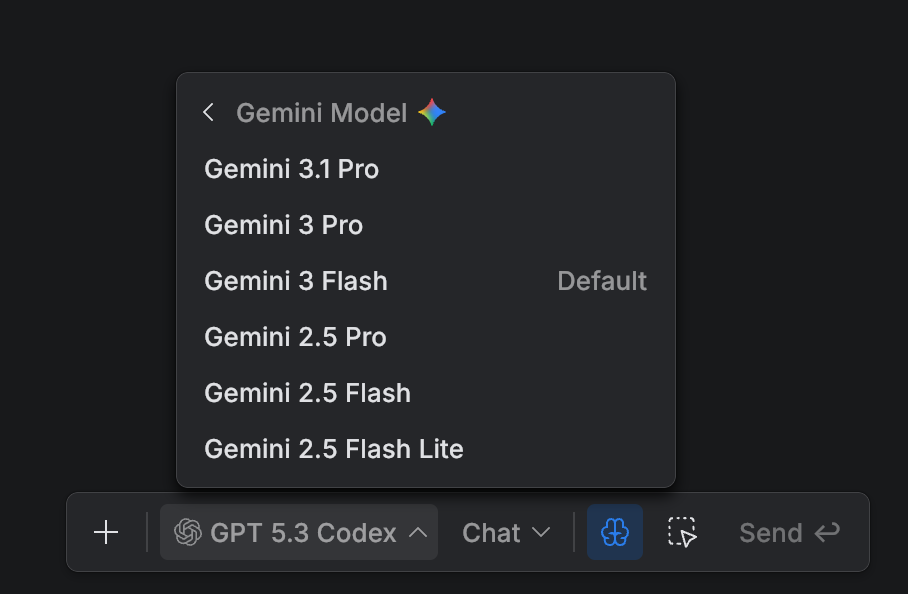Click the back chevron next to Gemini Model

coord(208,112)
